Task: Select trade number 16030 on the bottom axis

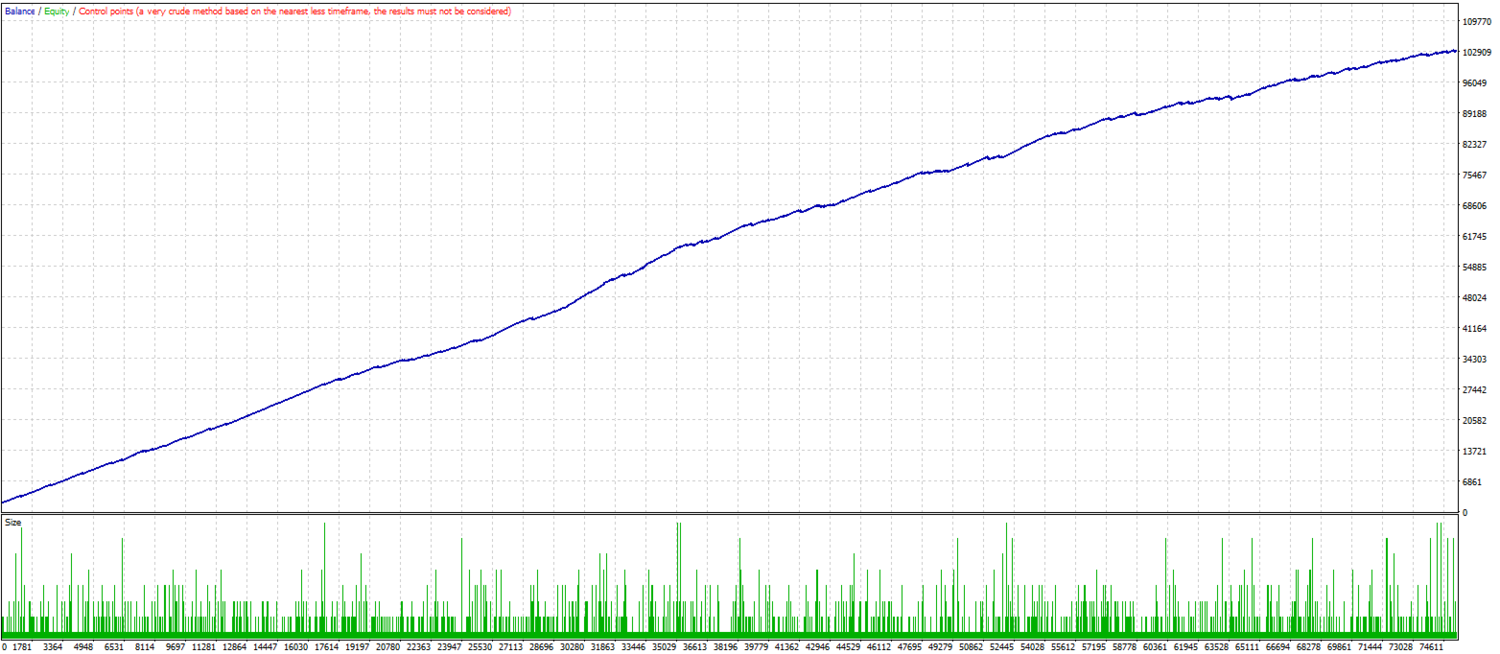Action: coord(297,647)
